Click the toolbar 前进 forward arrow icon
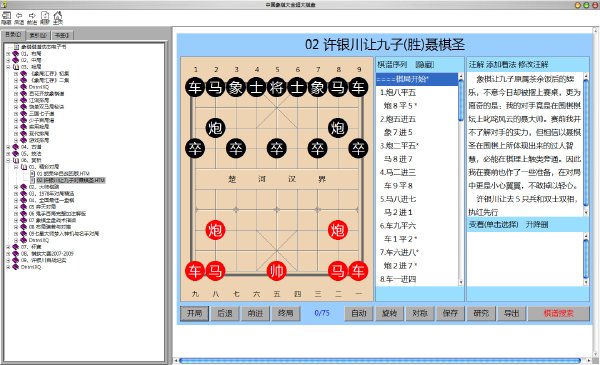This screenshot has height=365, width=600. point(32,18)
